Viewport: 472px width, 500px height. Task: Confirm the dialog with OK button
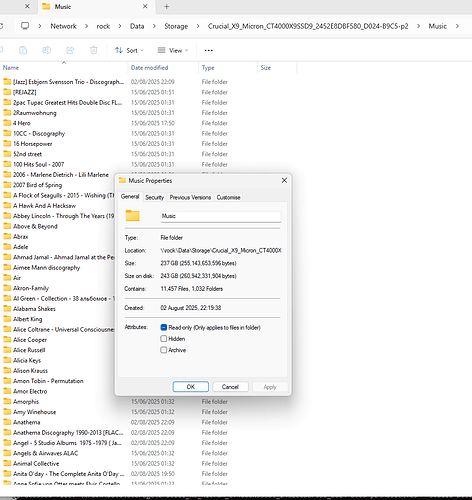coord(191,387)
